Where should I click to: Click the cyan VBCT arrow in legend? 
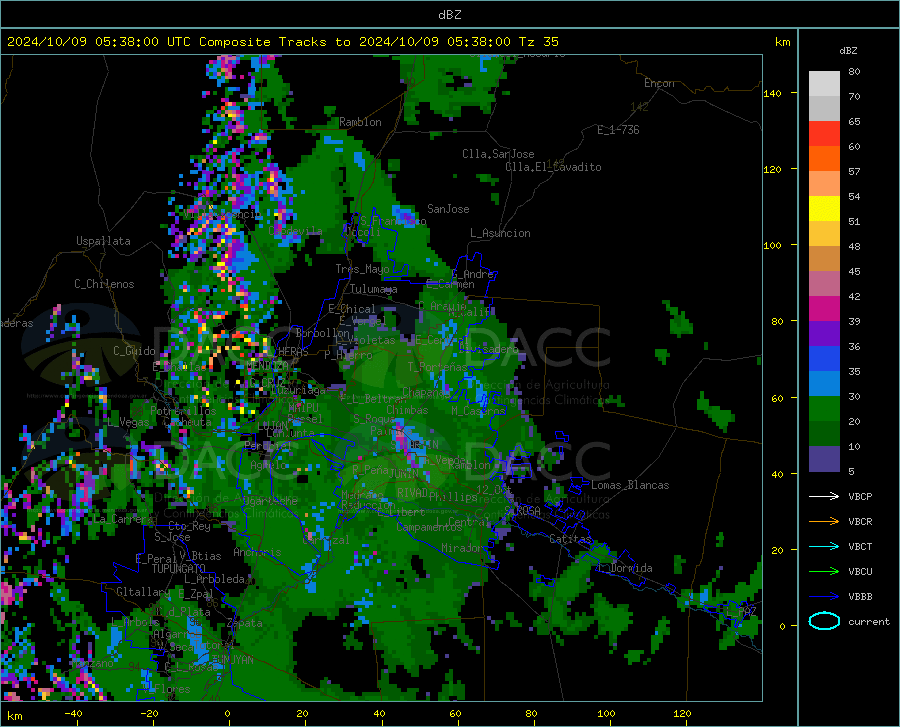coord(824,546)
